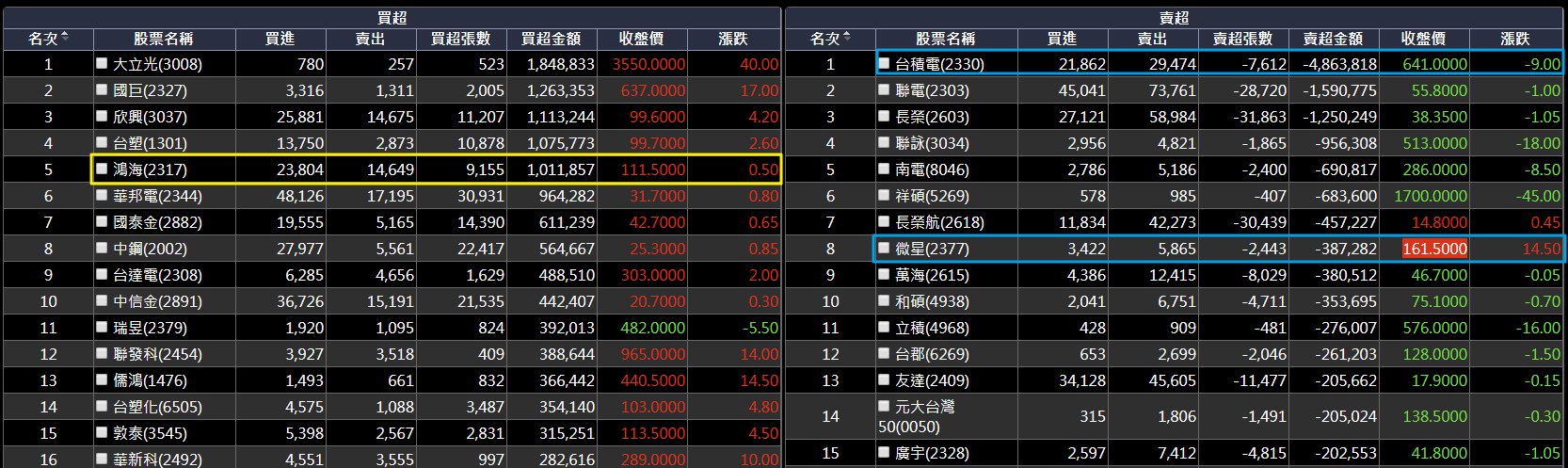Check the box beside 祥碩(5269)
1568x468 pixels.
[x=884, y=195]
